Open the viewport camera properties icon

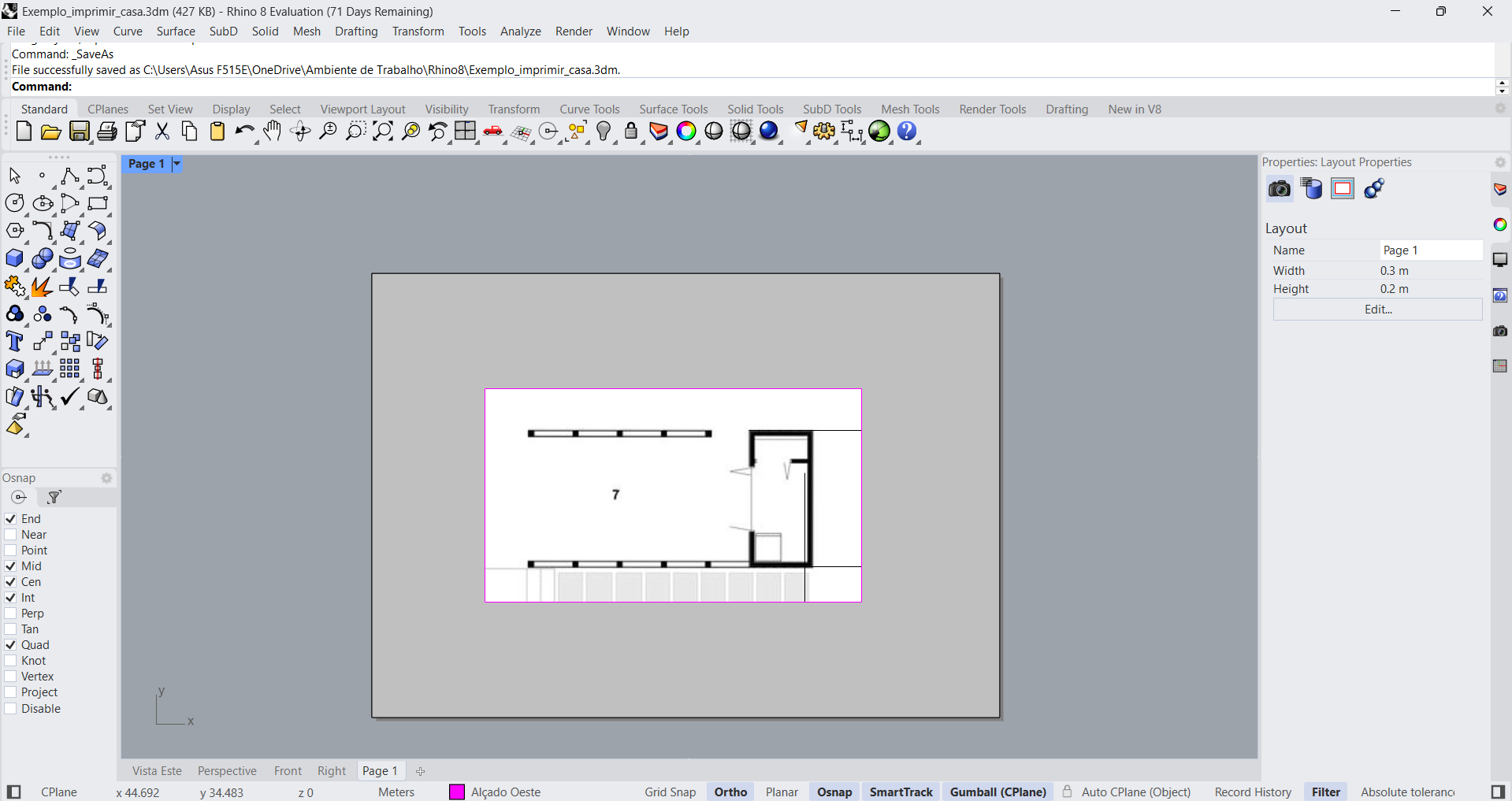(x=1280, y=189)
